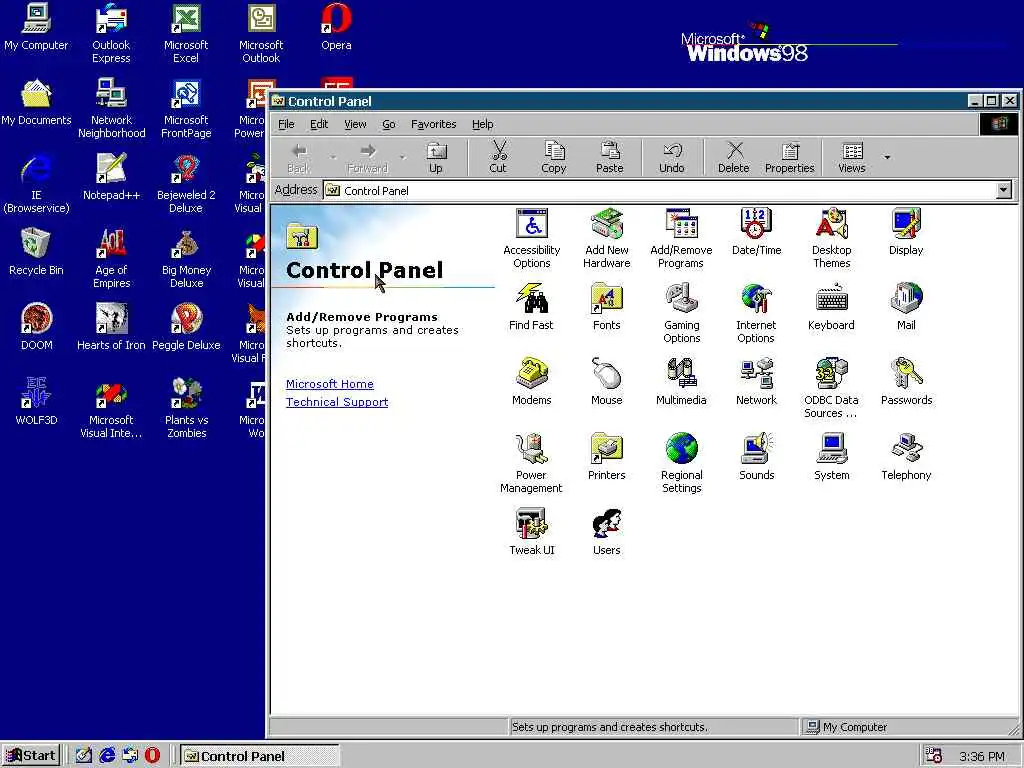
Task: Open the Fonts folder icon
Action: (607, 307)
